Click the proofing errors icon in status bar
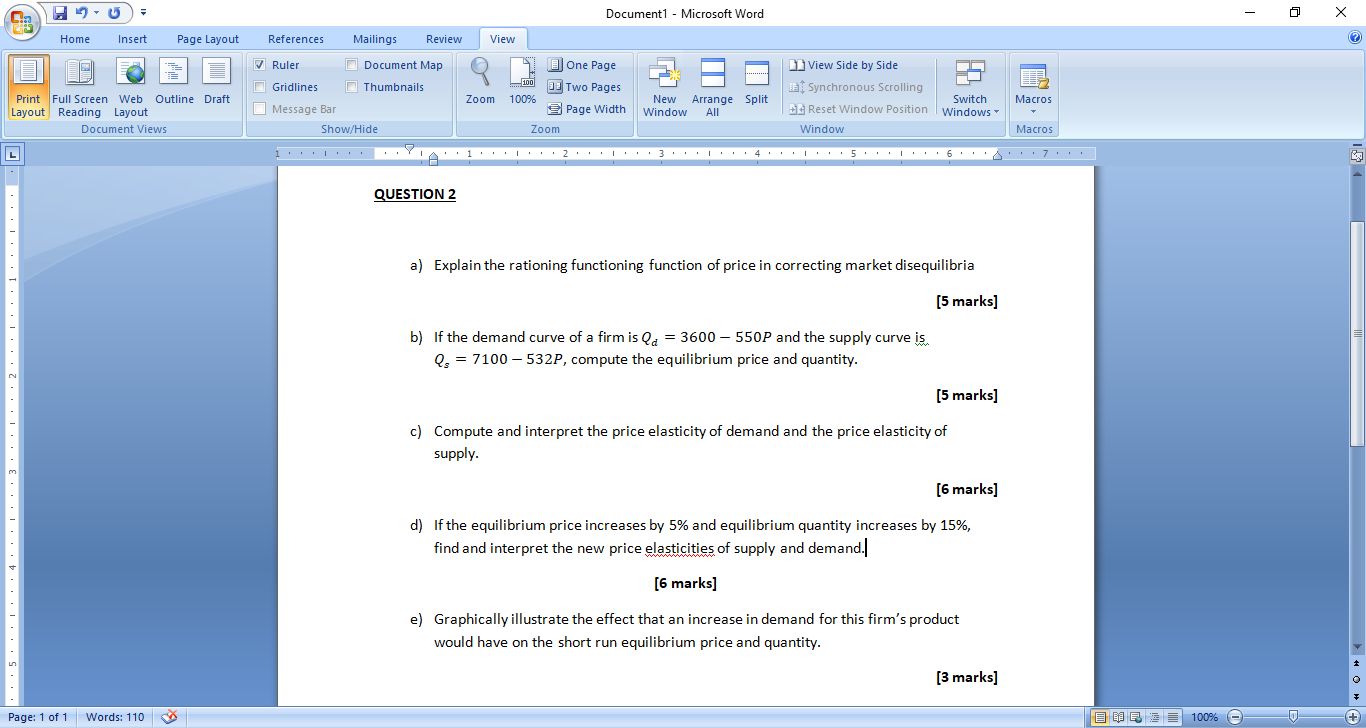This screenshot has height=728, width=1366. coord(169,716)
